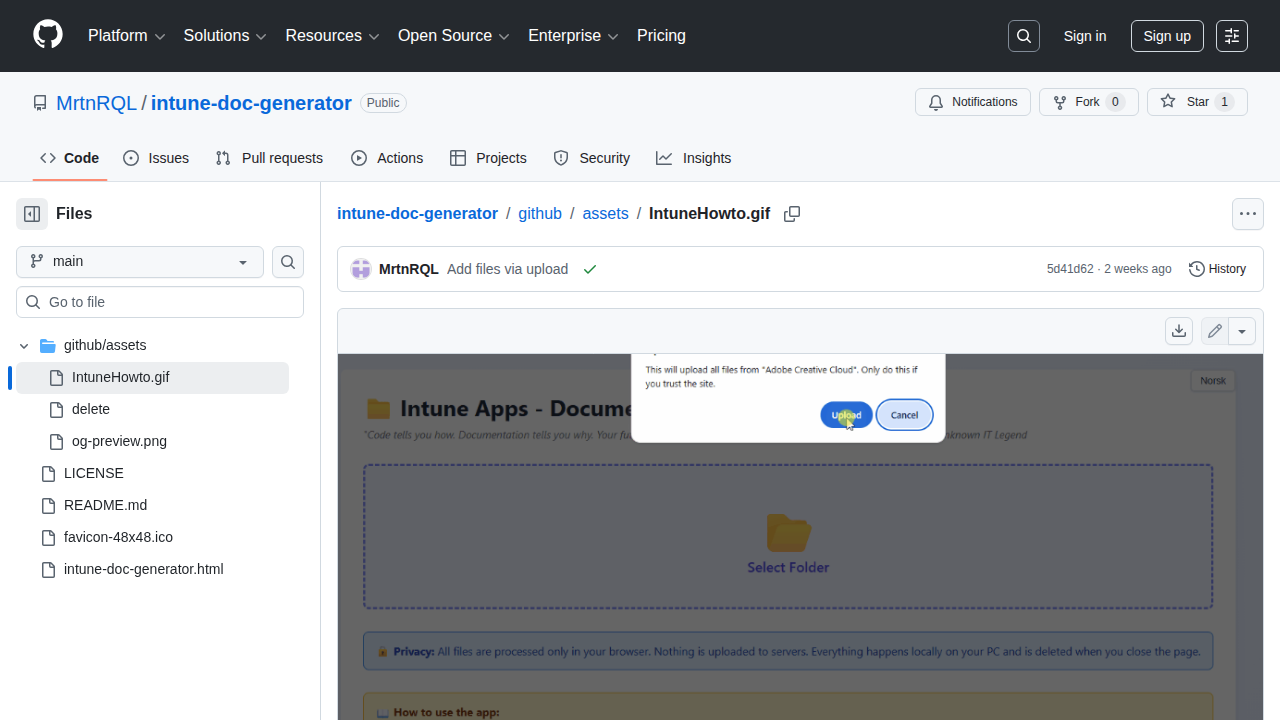This screenshot has height=720, width=1280.
Task: Collapse the file tree side panel
Action: pos(32,214)
